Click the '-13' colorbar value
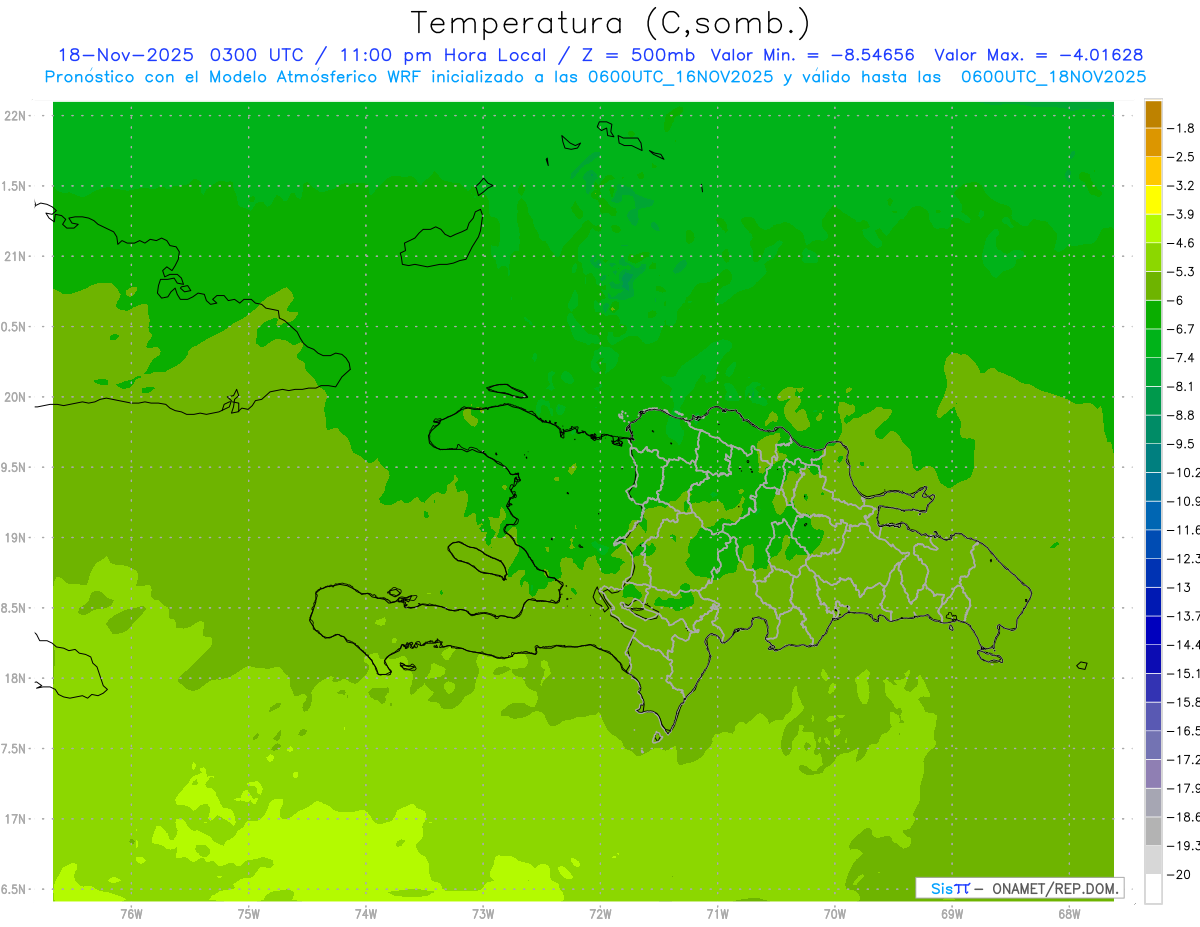 [x=1177, y=587]
